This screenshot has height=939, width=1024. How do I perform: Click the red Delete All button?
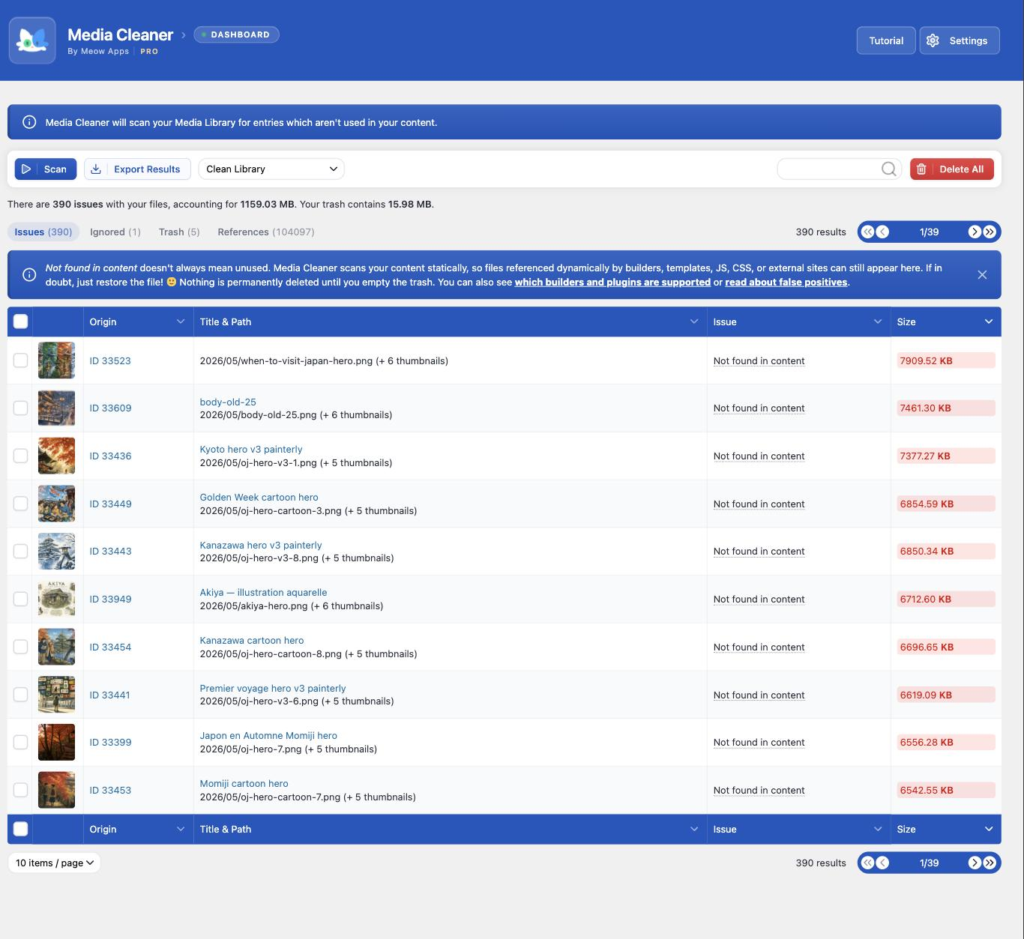(x=952, y=169)
